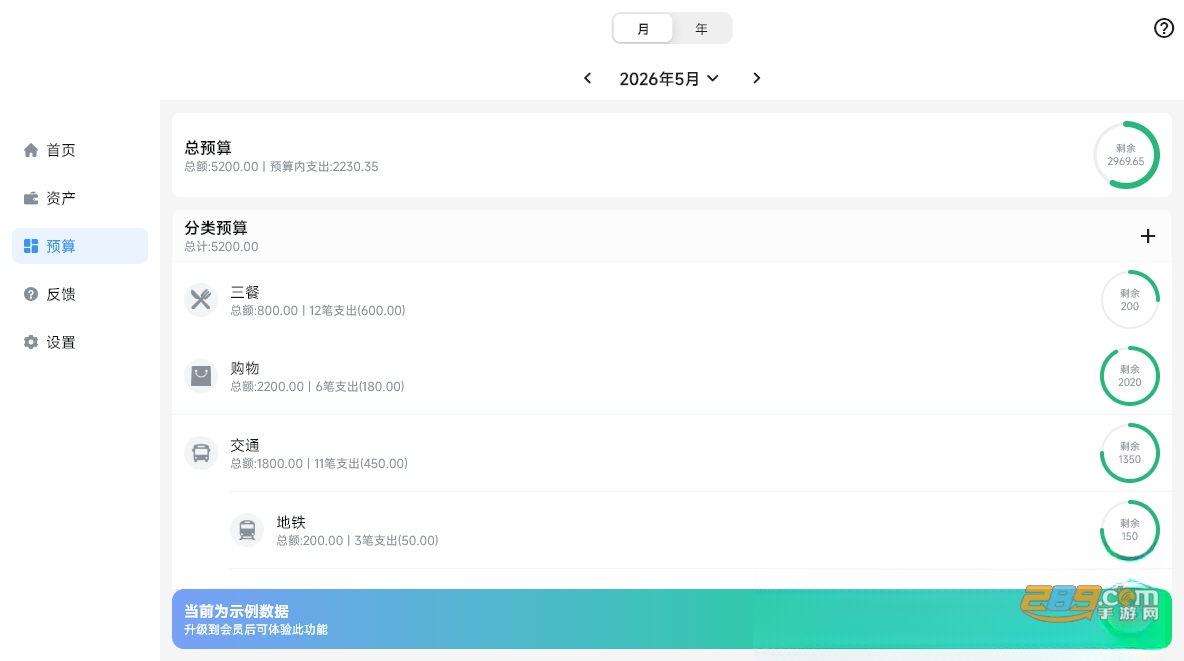Go to previous month with left chevron
The width and height of the screenshot is (1184, 661).
587,79
